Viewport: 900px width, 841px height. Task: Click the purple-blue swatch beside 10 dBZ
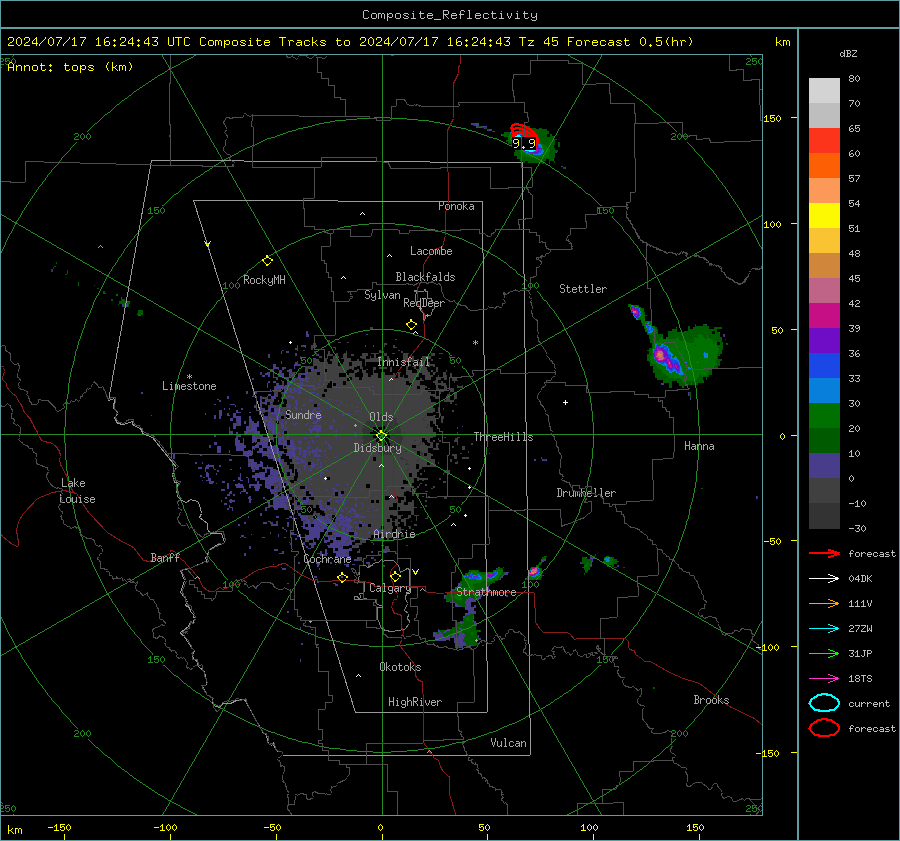[x=824, y=466]
